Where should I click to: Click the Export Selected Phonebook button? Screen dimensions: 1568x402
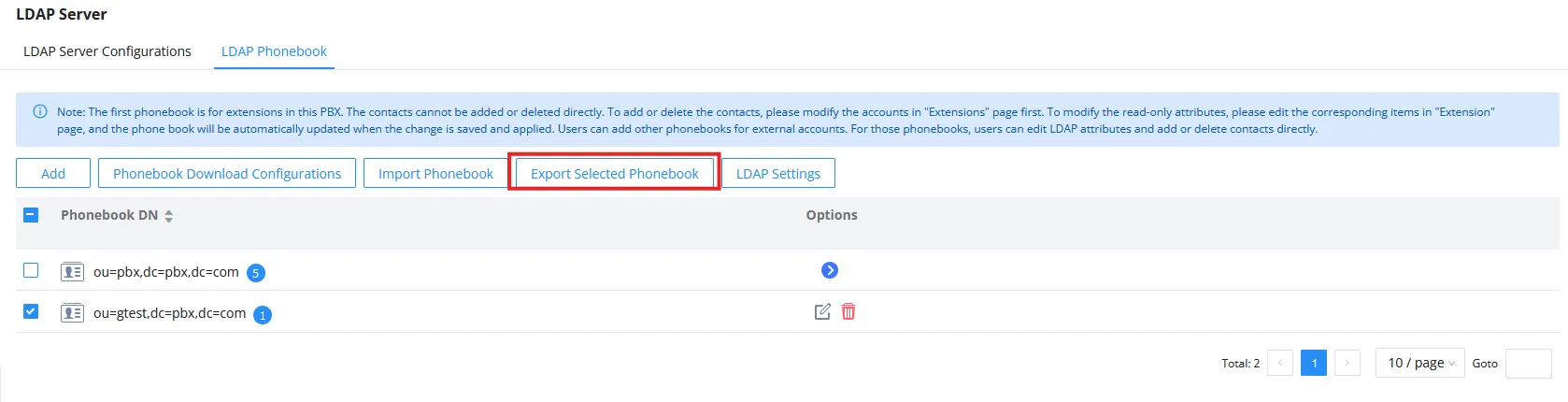coord(615,173)
